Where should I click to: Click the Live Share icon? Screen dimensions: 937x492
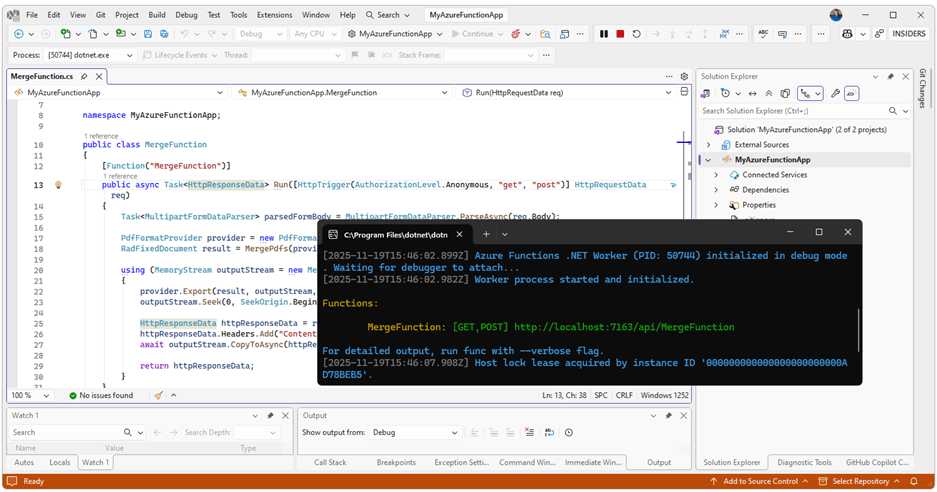879,34
